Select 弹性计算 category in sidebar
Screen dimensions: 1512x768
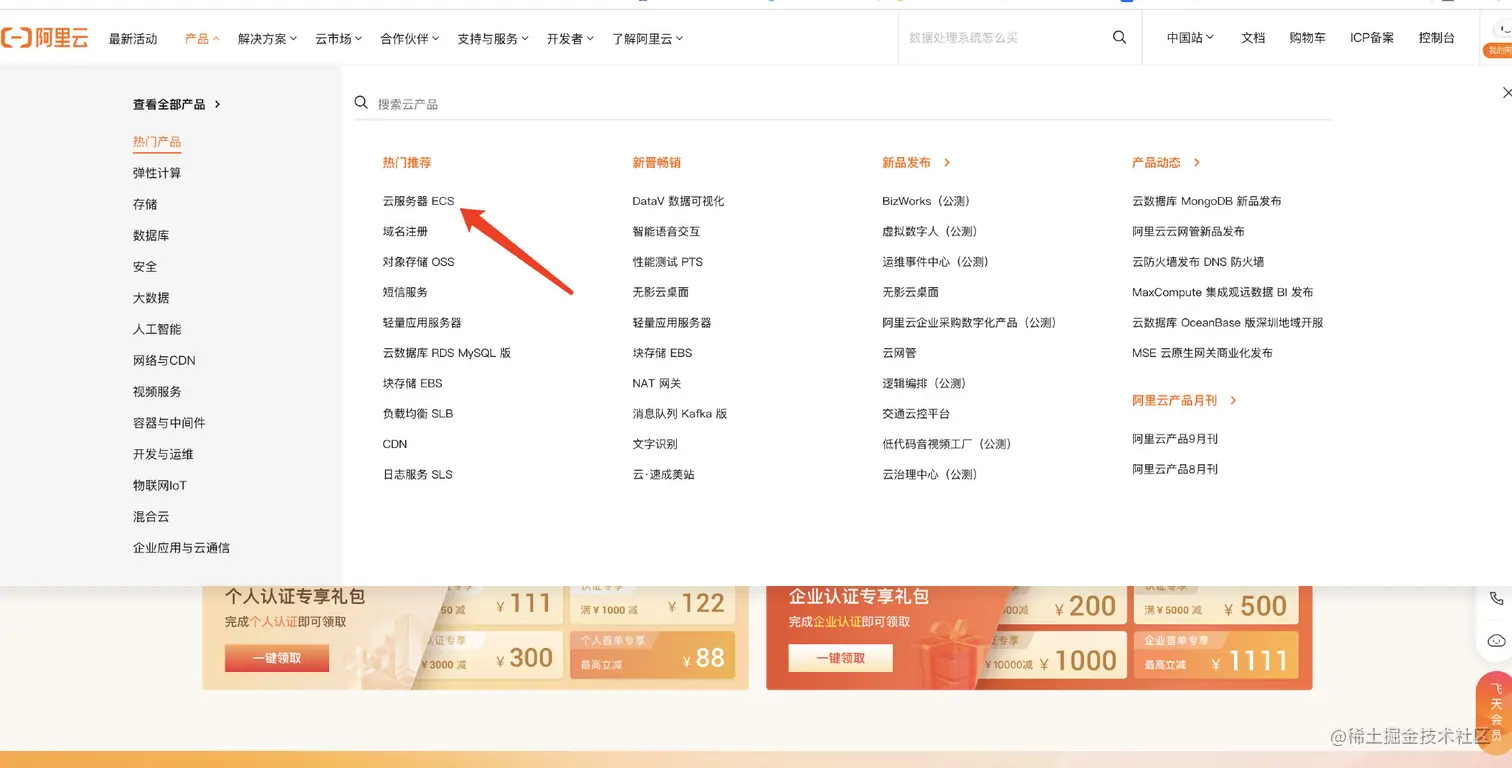click(157, 173)
